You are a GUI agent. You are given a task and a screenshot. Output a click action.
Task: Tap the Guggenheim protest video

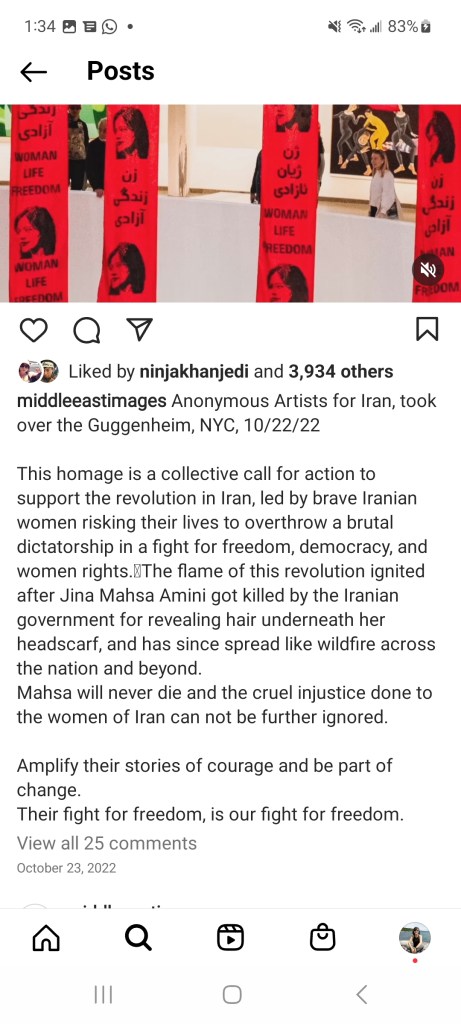coord(230,203)
